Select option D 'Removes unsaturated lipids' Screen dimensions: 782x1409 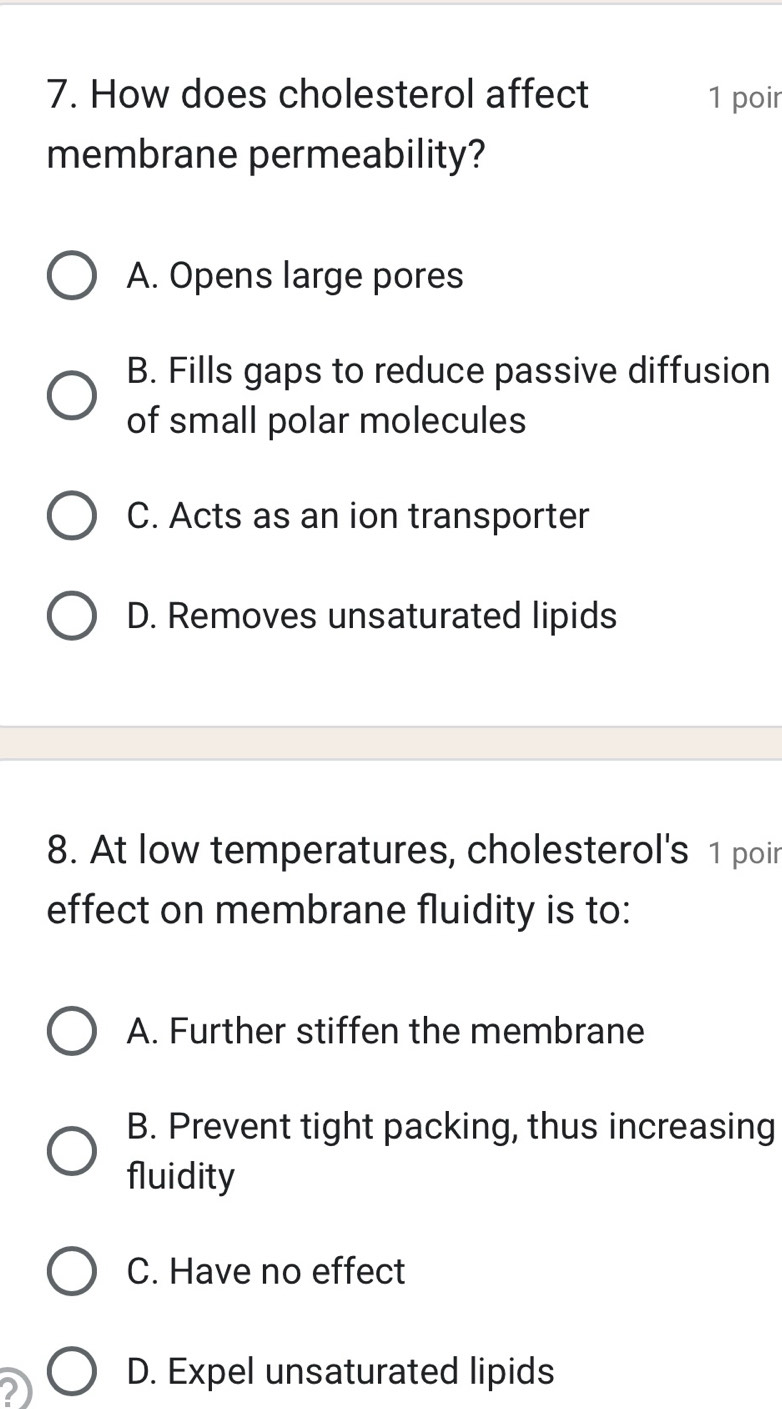[70, 616]
